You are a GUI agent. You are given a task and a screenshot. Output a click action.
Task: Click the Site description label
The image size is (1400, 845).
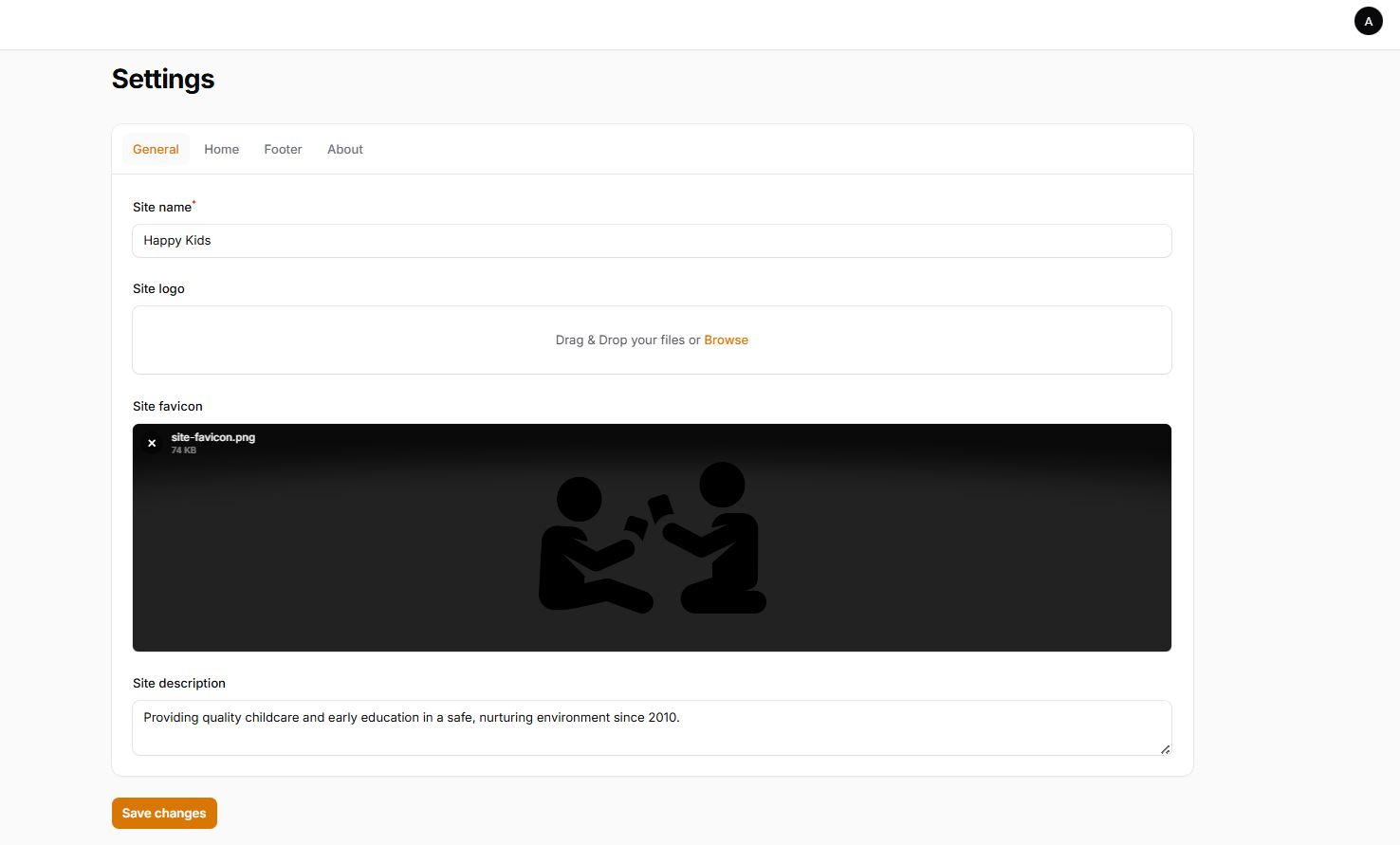click(x=179, y=683)
